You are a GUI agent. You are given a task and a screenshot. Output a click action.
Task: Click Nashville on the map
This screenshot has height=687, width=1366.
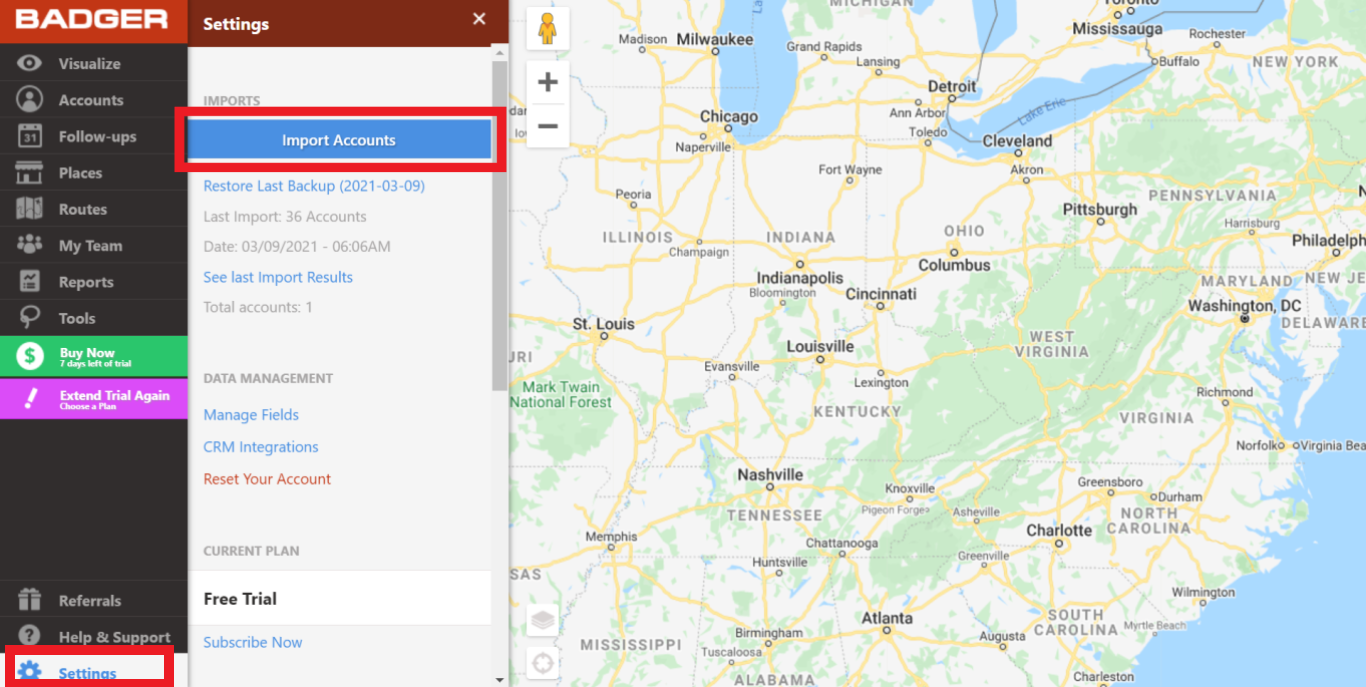coord(770,475)
